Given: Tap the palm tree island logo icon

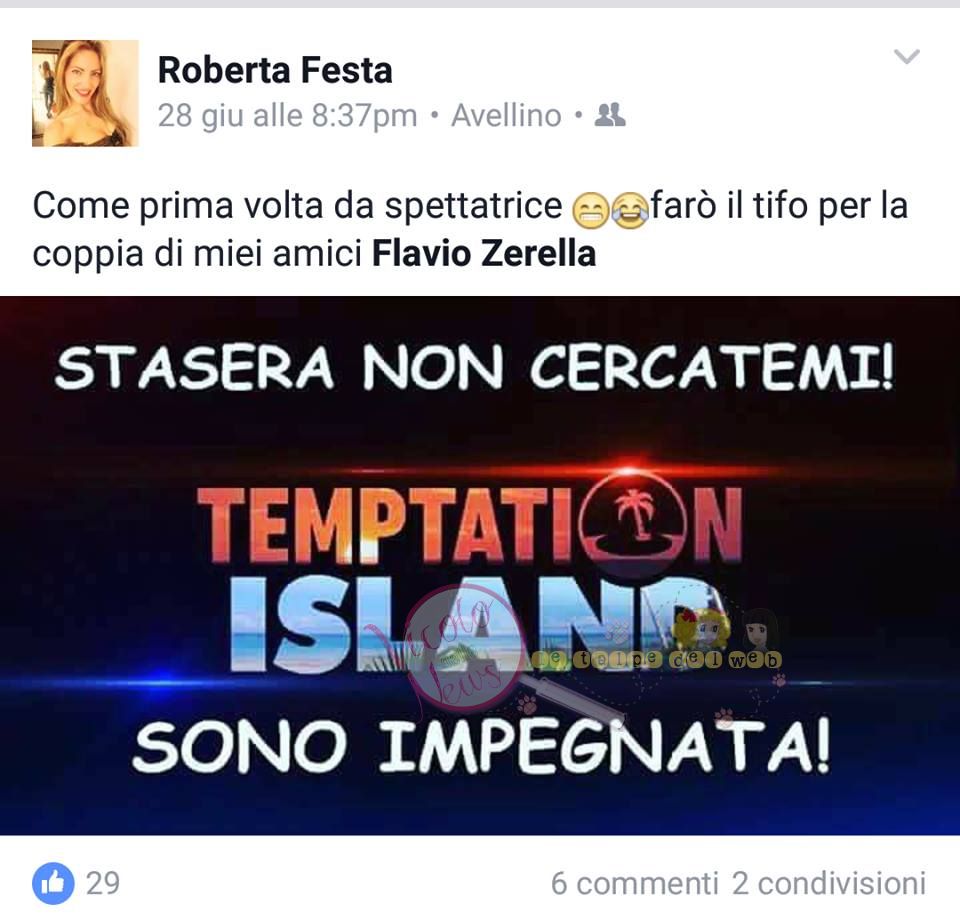Looking at the screenshot, I should (x=634, y=518).
